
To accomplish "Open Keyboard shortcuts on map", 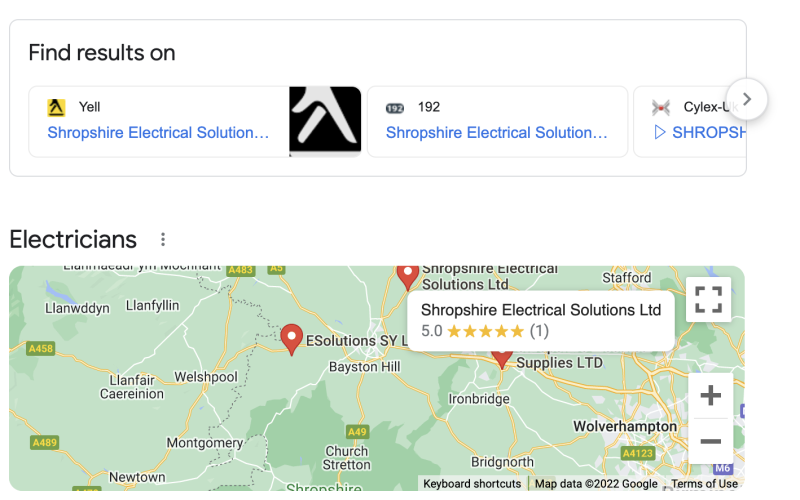I will [x=472, y=484].
